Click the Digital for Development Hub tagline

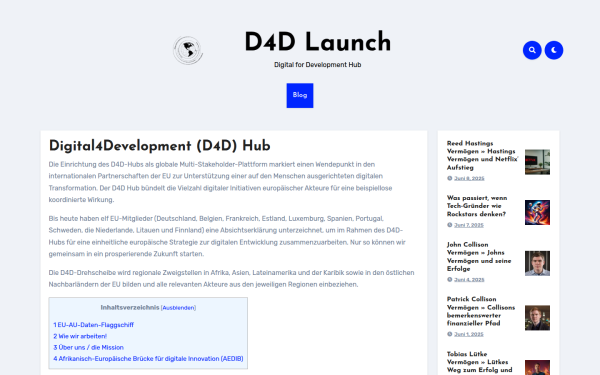(x=318, y=65)
